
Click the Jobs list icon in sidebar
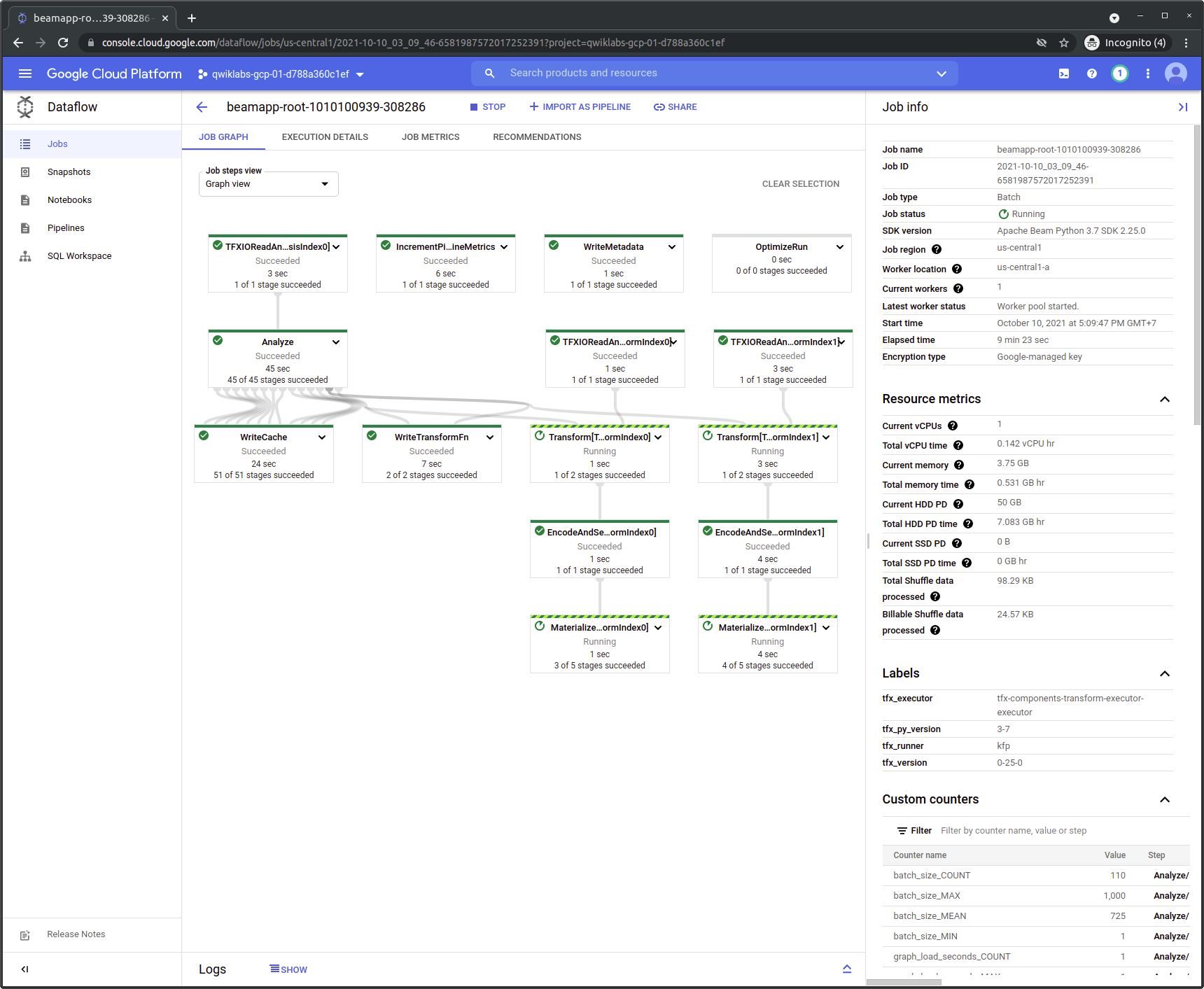25,144
